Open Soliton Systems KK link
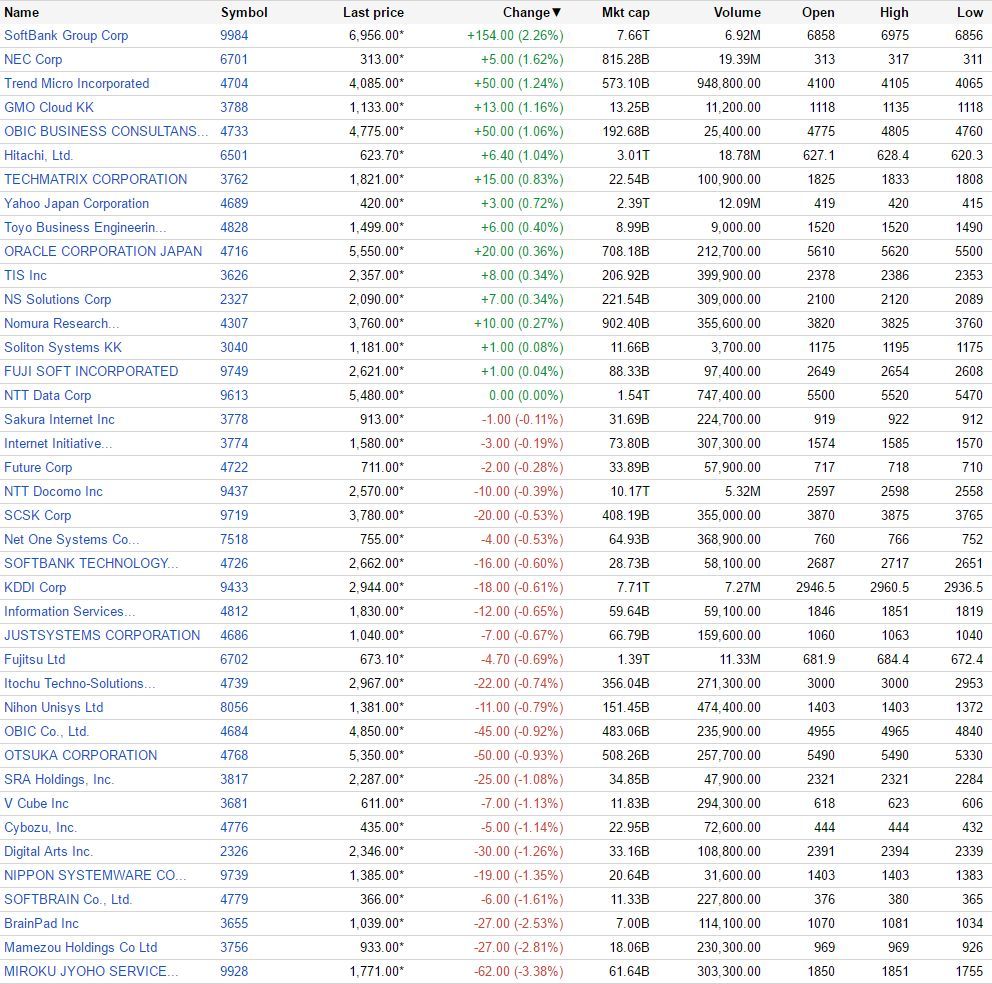 [63, 347]
